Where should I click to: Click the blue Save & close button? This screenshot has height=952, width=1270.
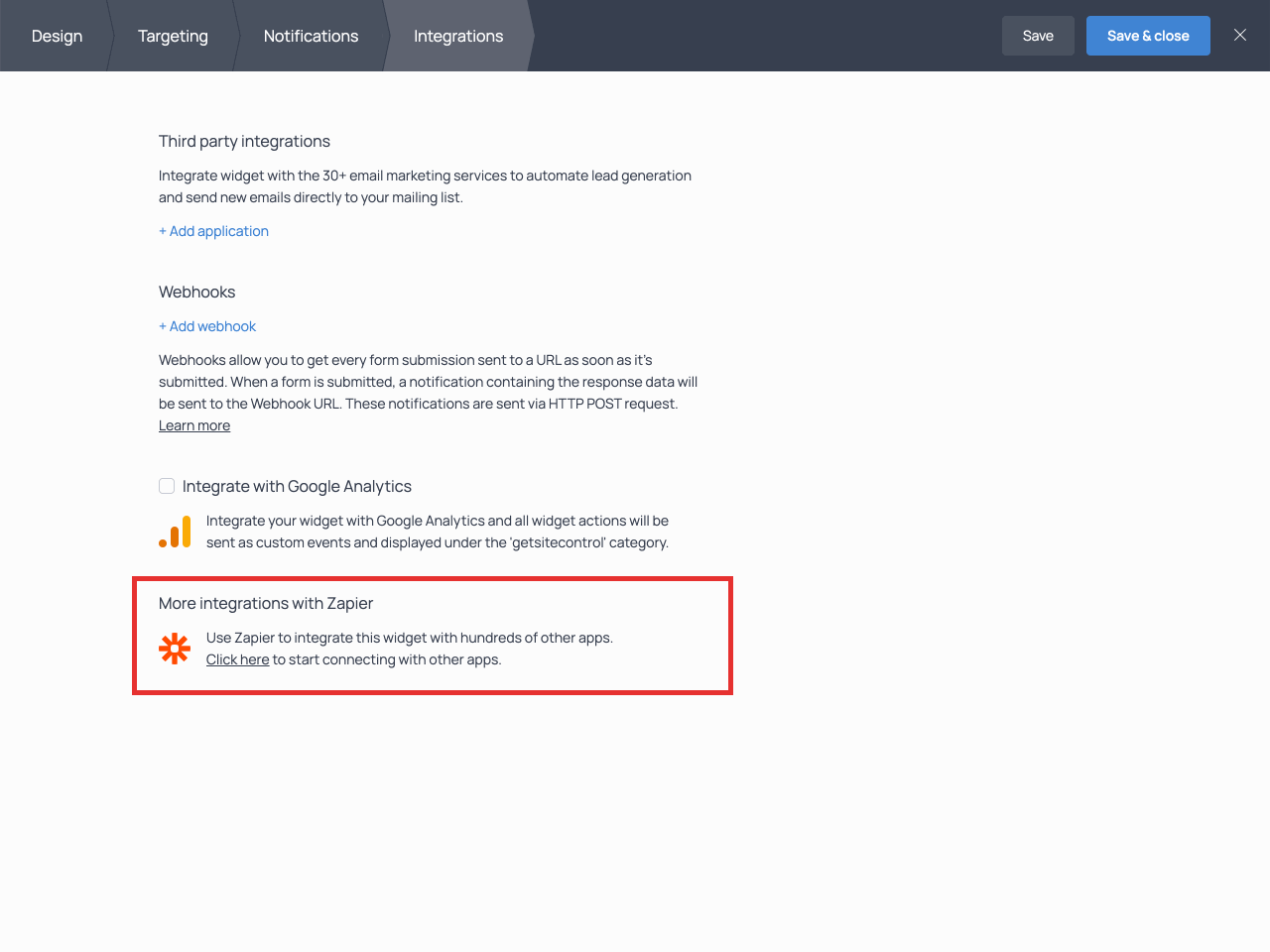pos(1148,36)
